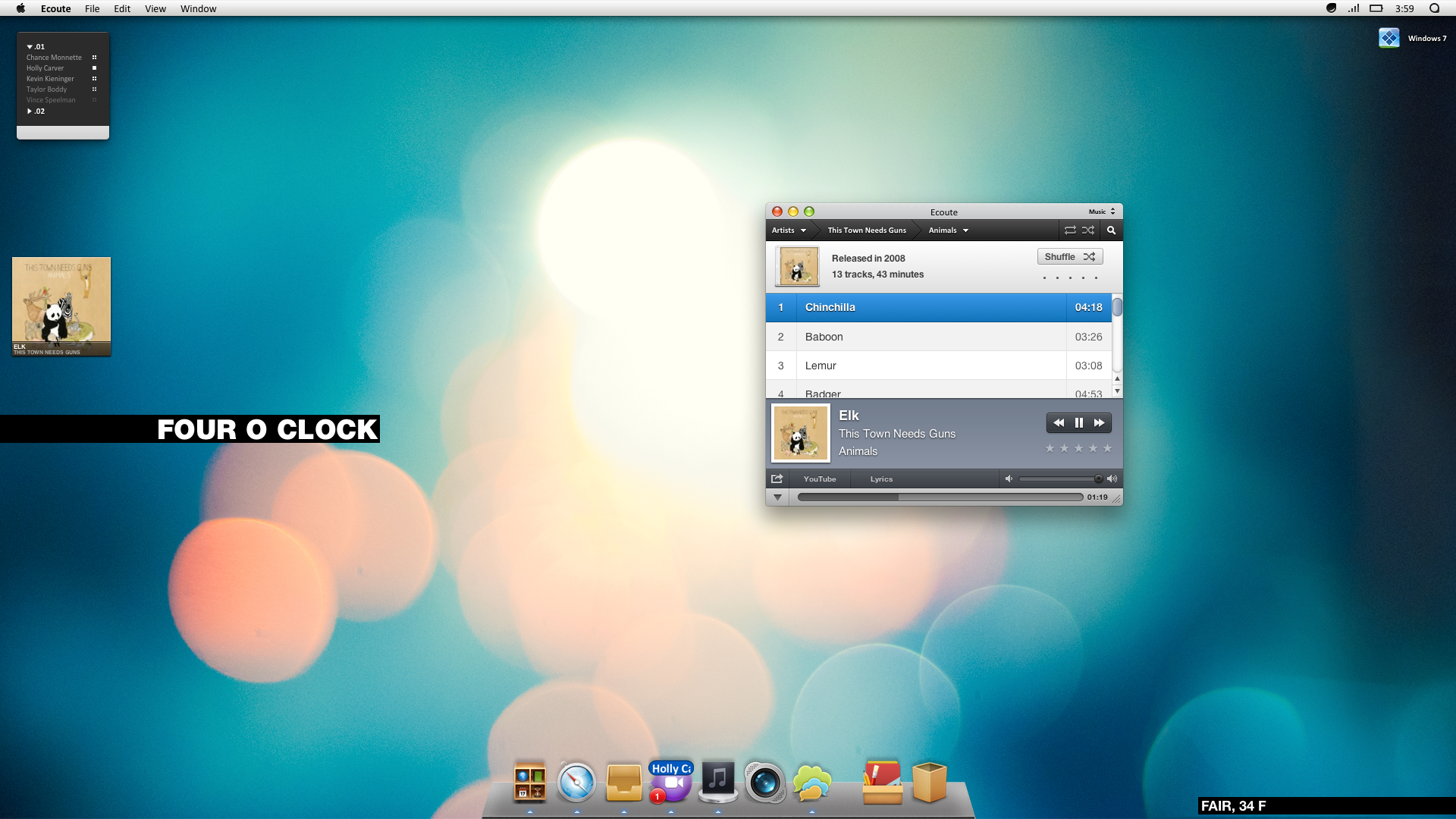Click the fifth album rating dot
The height and width of the screenshot is (819, 1456).
point(1096,278)
